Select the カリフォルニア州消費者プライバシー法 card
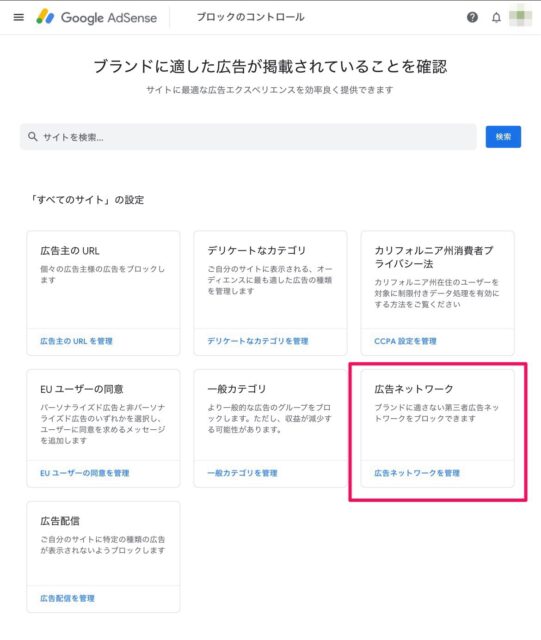The image size is (541, 640). [438, 293]
